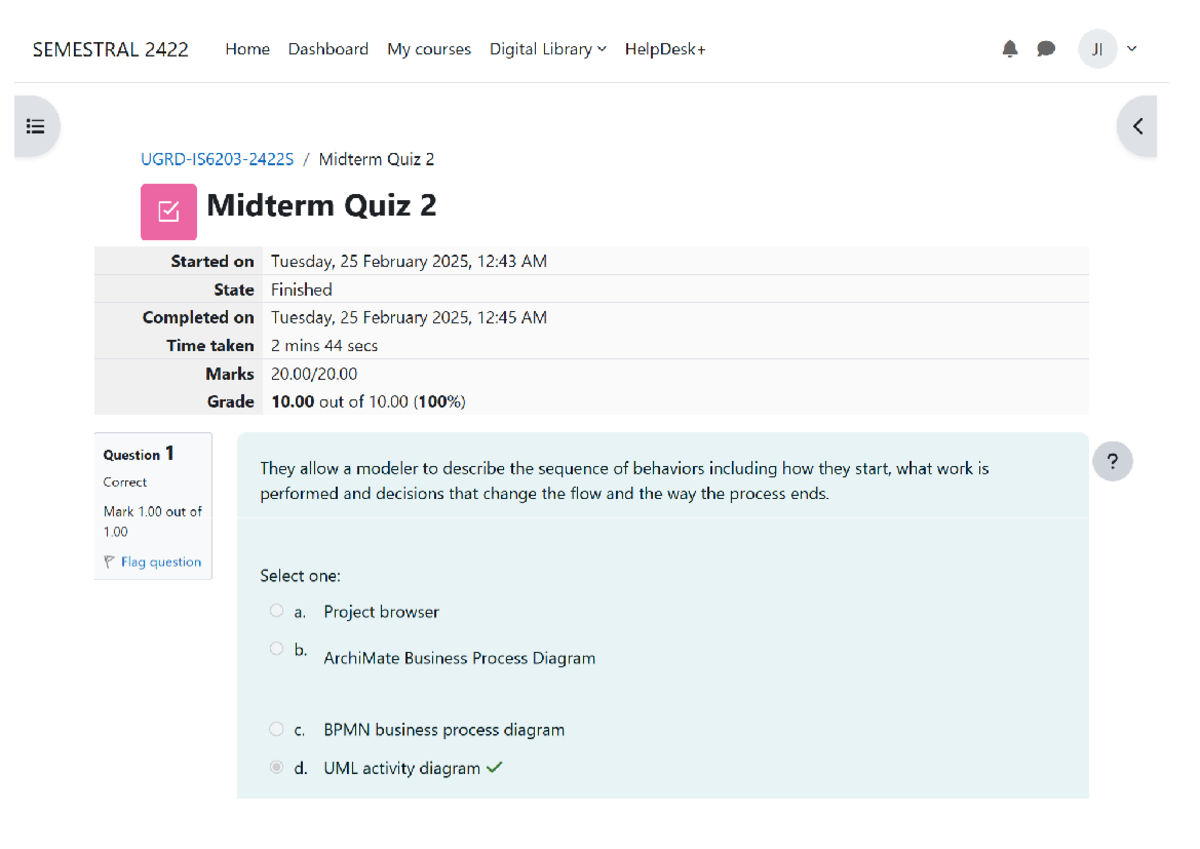
Task: Open HelpDesk+ menu item
Action: click(x=665, y=49)
